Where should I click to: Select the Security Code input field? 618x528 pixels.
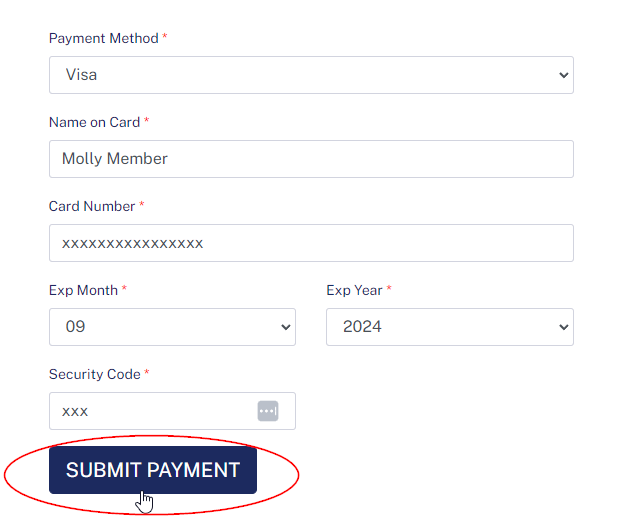150,411
